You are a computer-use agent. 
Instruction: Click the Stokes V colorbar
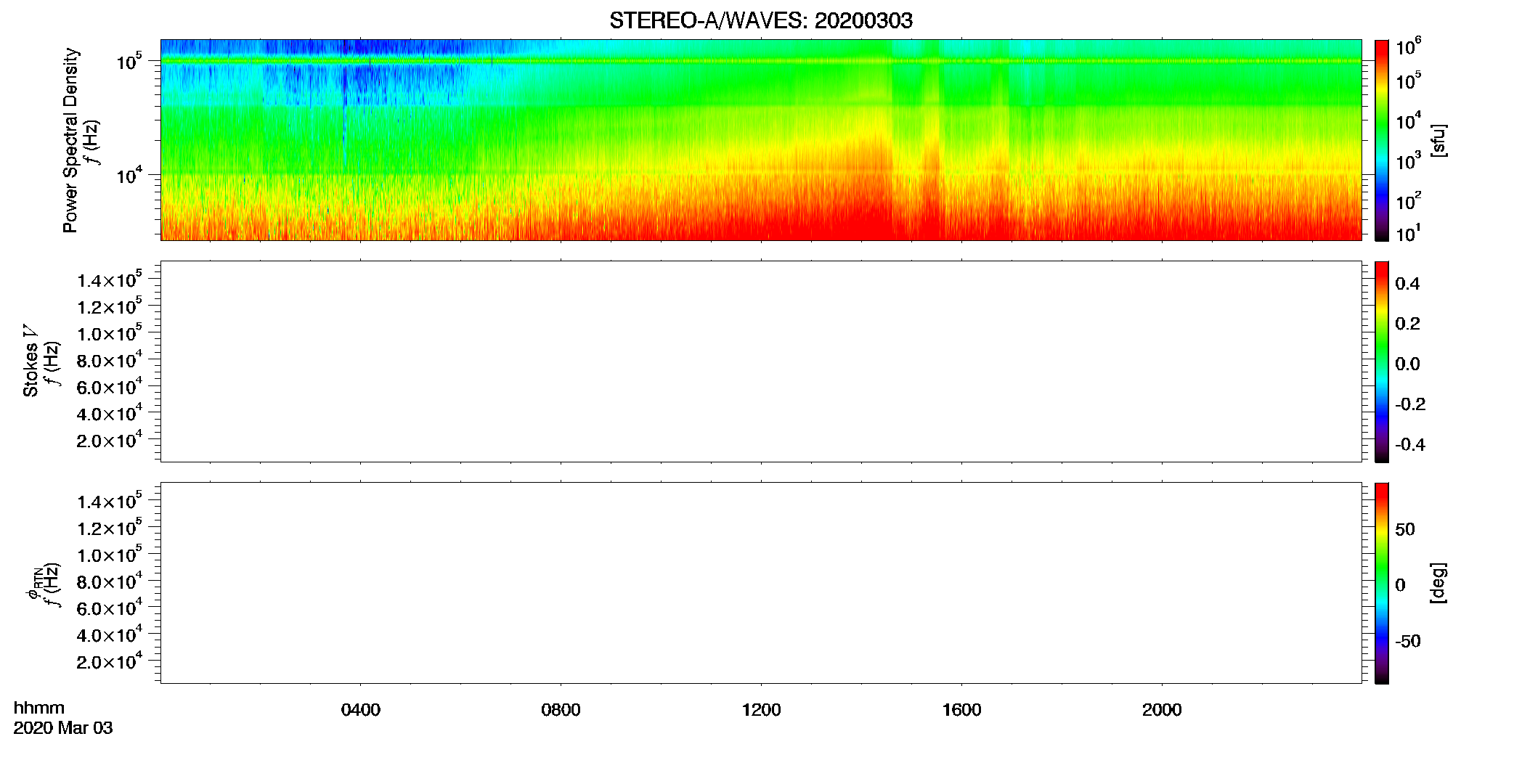1382,362
